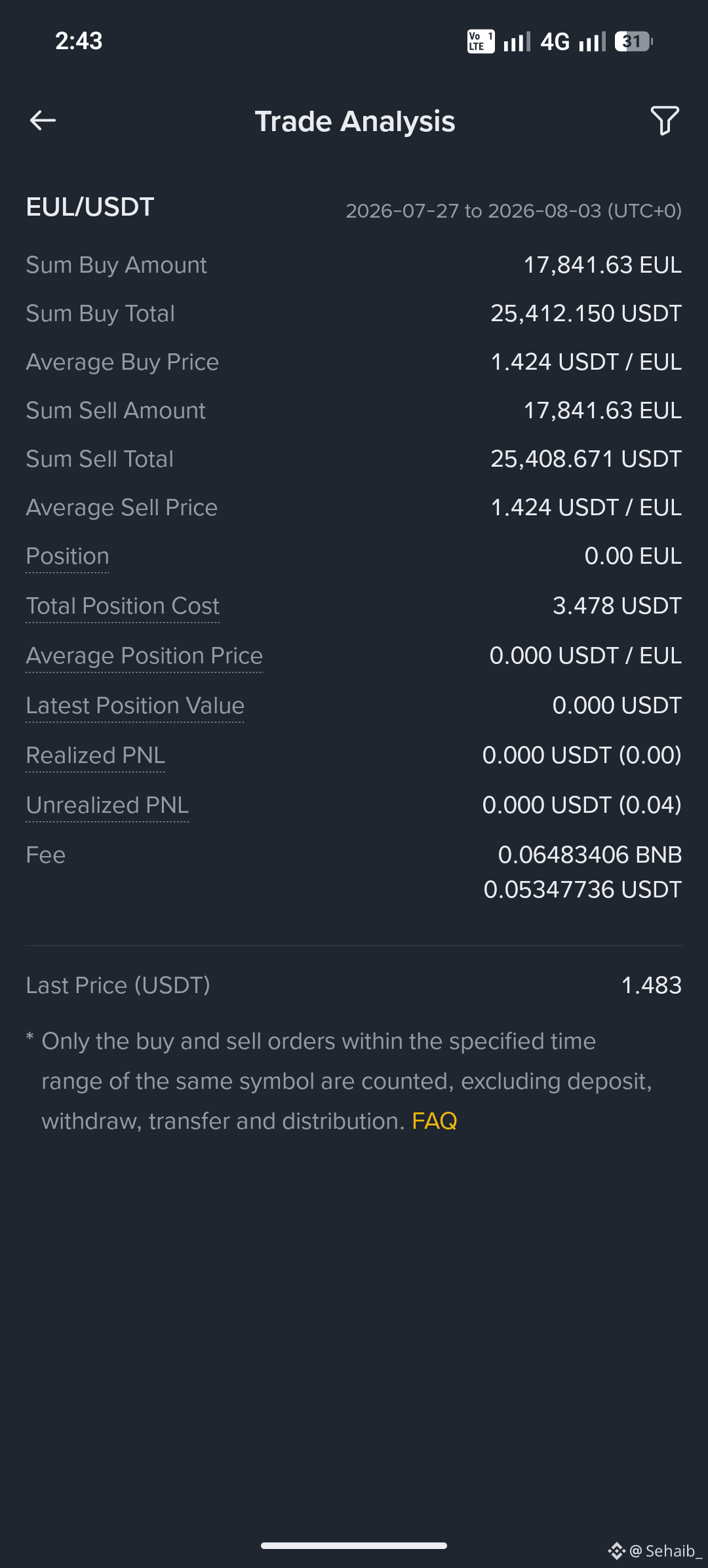Show Realized PNL explanation

95,755
